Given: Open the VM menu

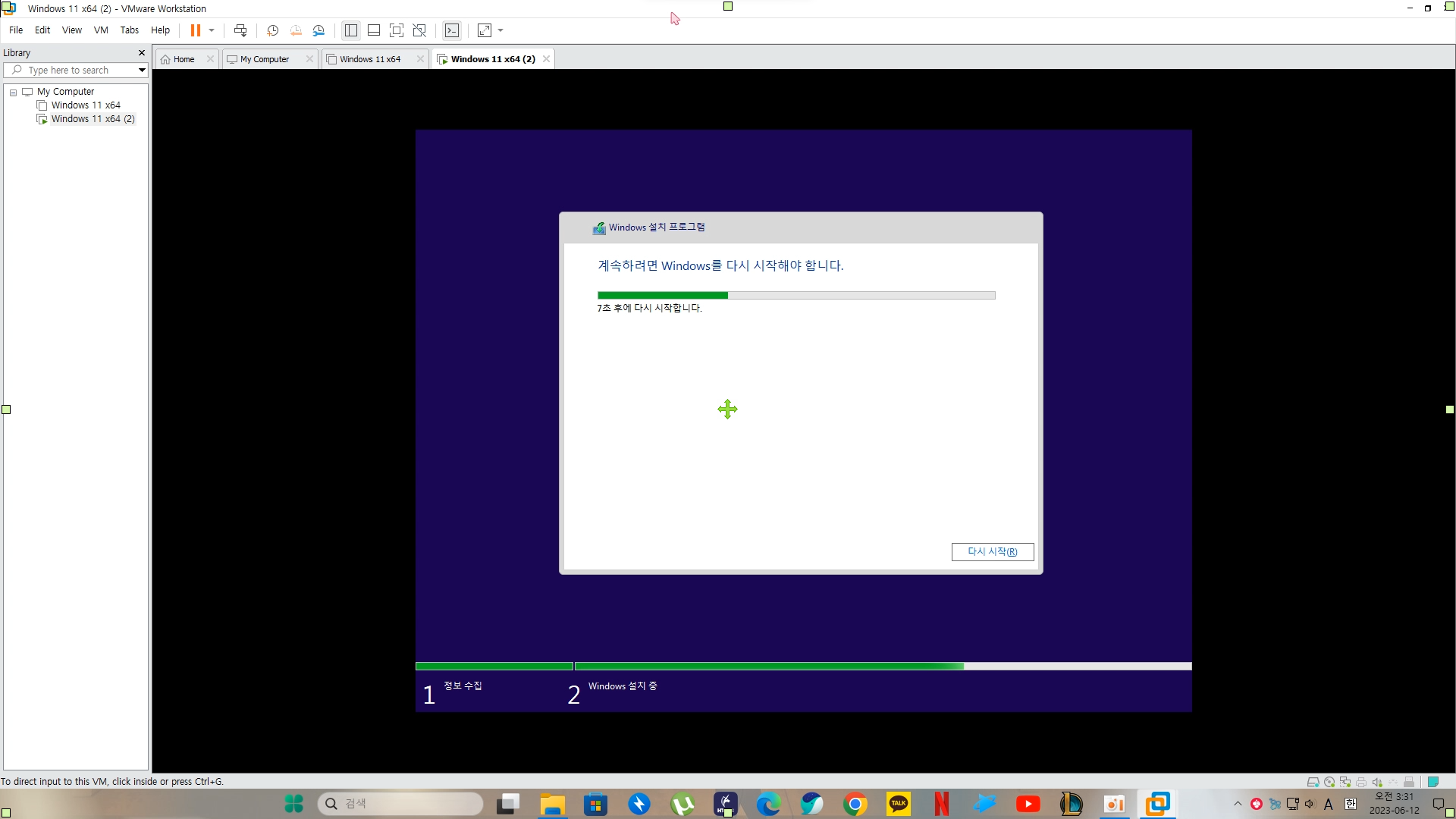Looking at the screenshot, I should click(x=101, y=30).
